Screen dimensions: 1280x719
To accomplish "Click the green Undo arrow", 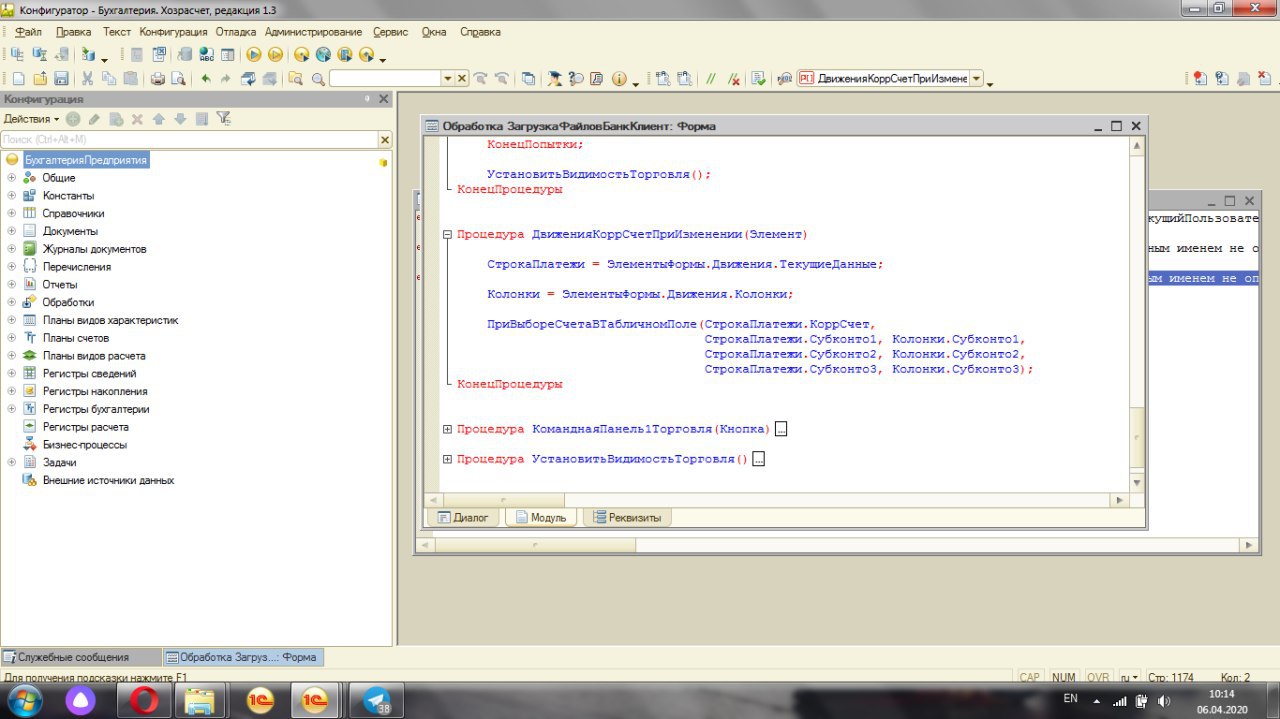I will [x=206, y=78].
